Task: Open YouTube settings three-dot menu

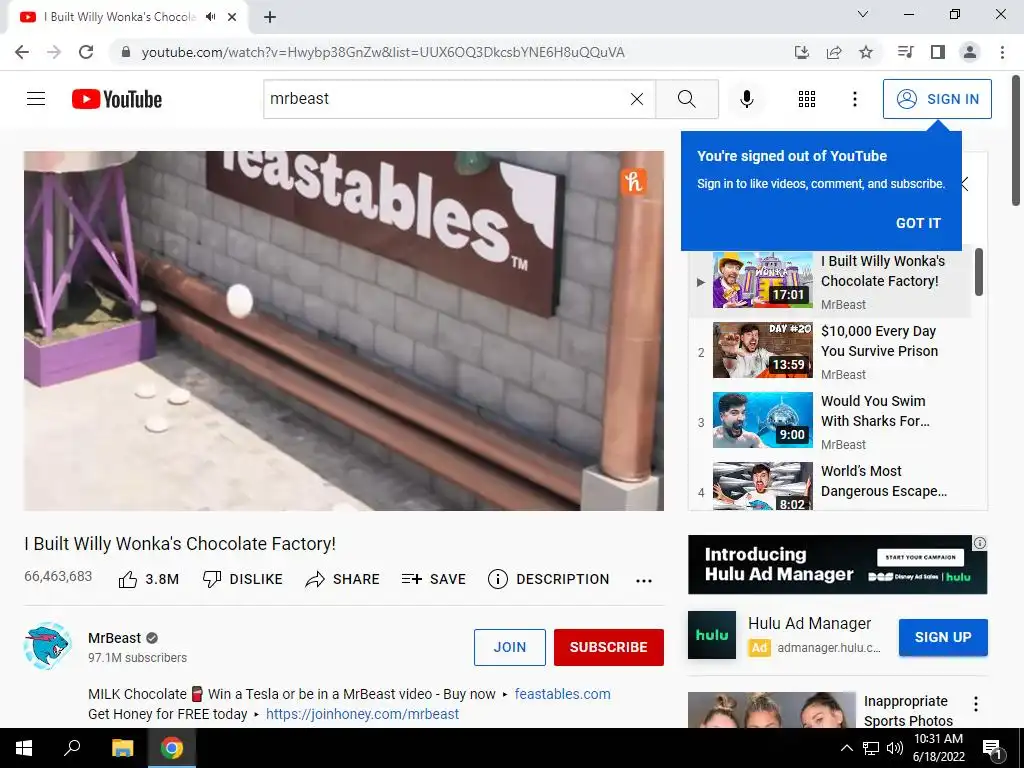Action: point(854,99)
